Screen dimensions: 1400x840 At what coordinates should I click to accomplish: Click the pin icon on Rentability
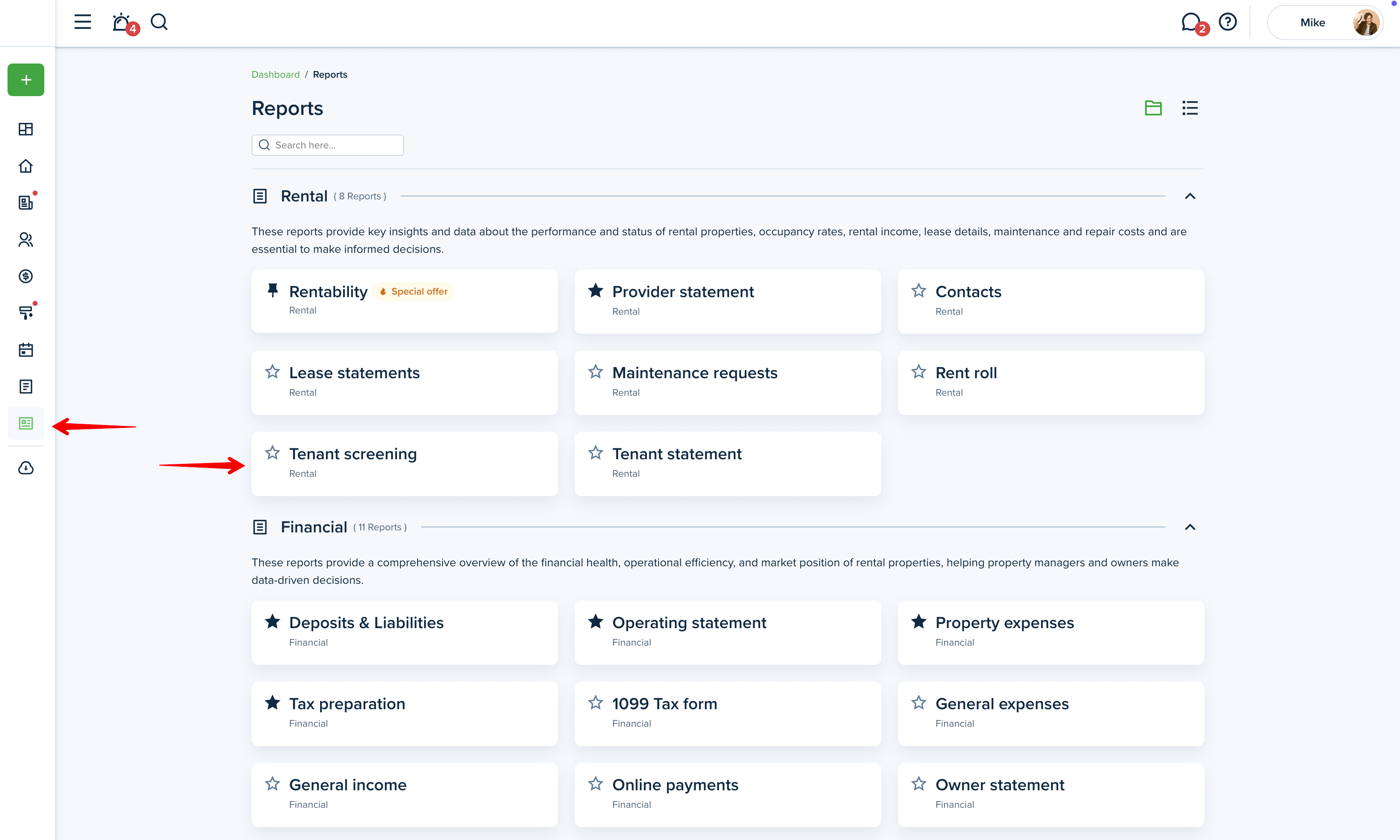coord(273,290)
